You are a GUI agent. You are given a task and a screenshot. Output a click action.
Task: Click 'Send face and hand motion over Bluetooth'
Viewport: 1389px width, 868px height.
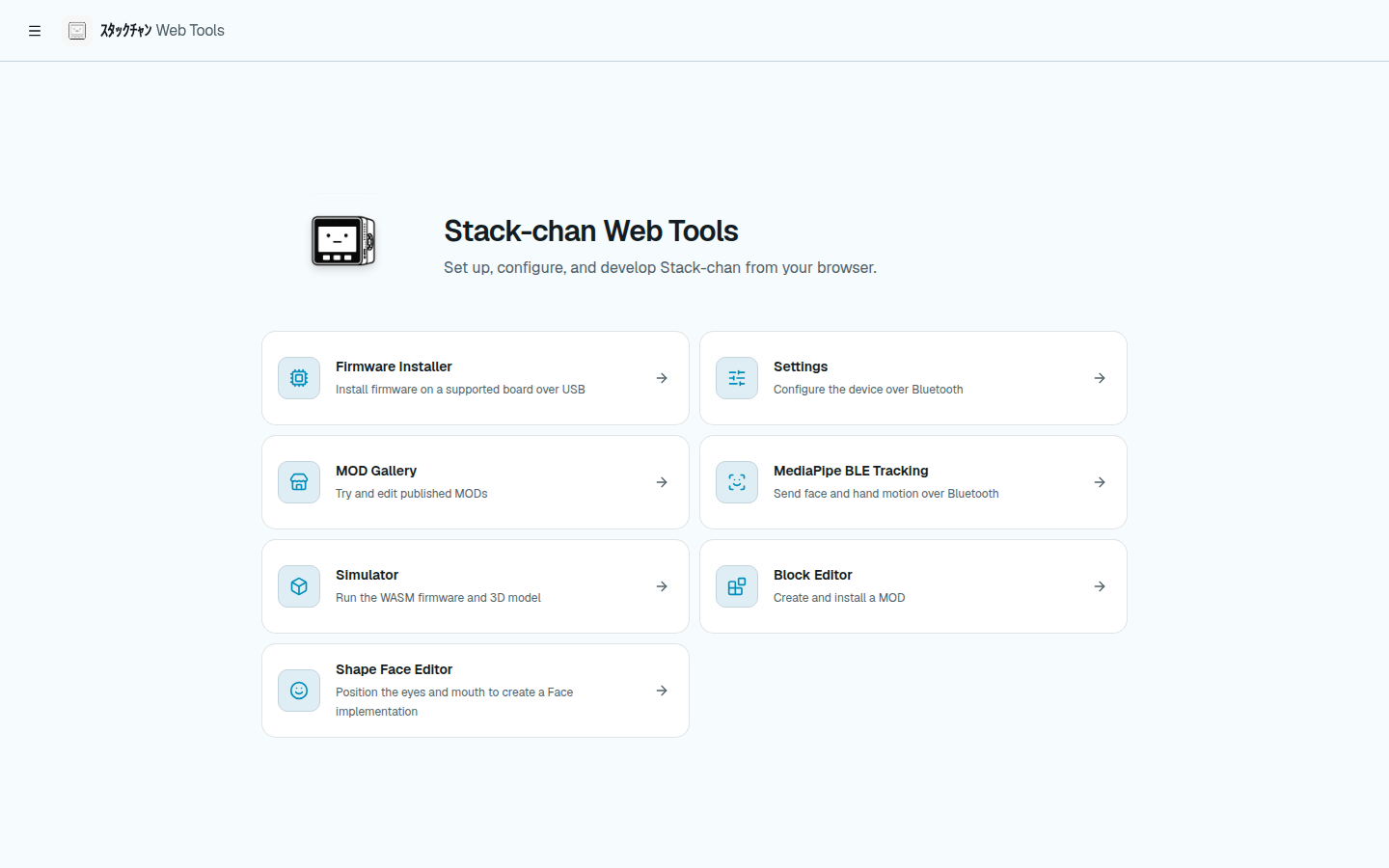point(885,494)
